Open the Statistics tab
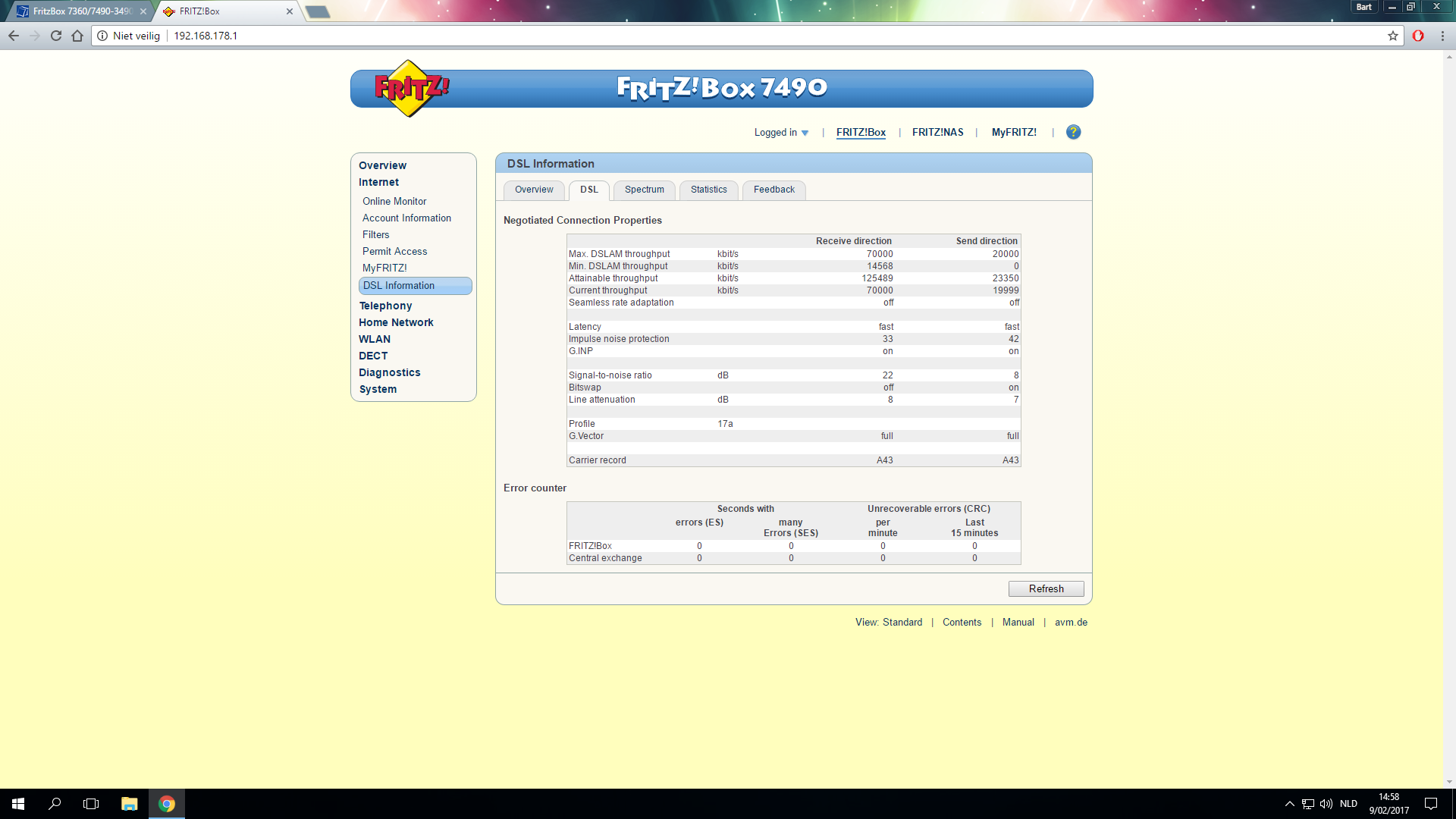The image size is (1456, 819). tap(708, 190)
